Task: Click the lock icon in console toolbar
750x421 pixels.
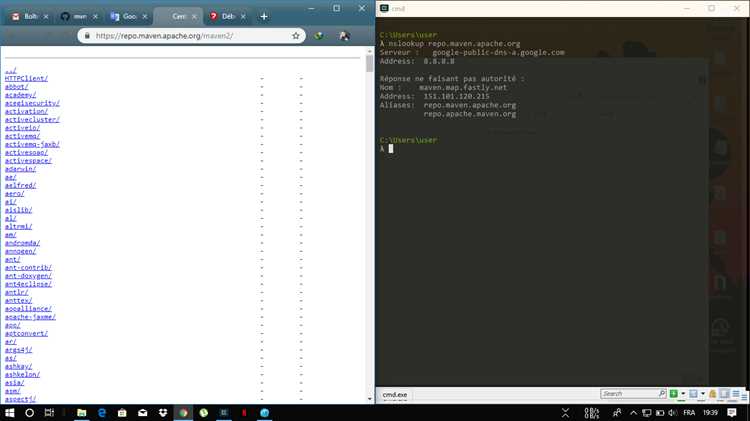Action: [712, 394]
